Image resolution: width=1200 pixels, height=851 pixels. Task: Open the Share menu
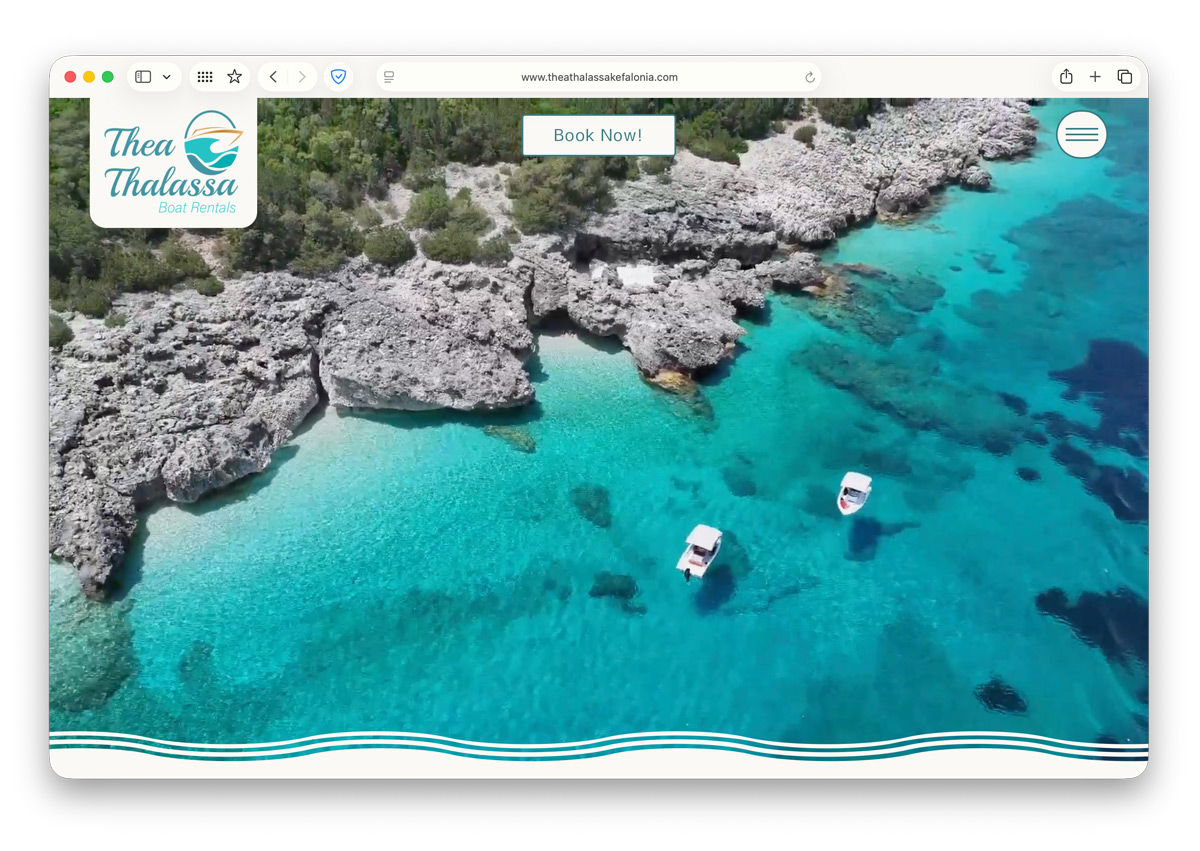click(1066, 77)
